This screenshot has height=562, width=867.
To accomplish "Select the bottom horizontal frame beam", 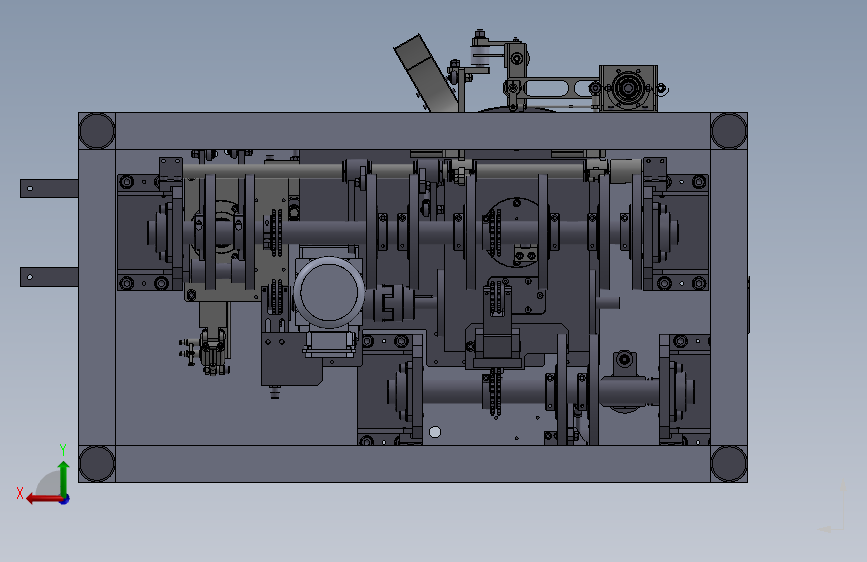I will 412,464.
